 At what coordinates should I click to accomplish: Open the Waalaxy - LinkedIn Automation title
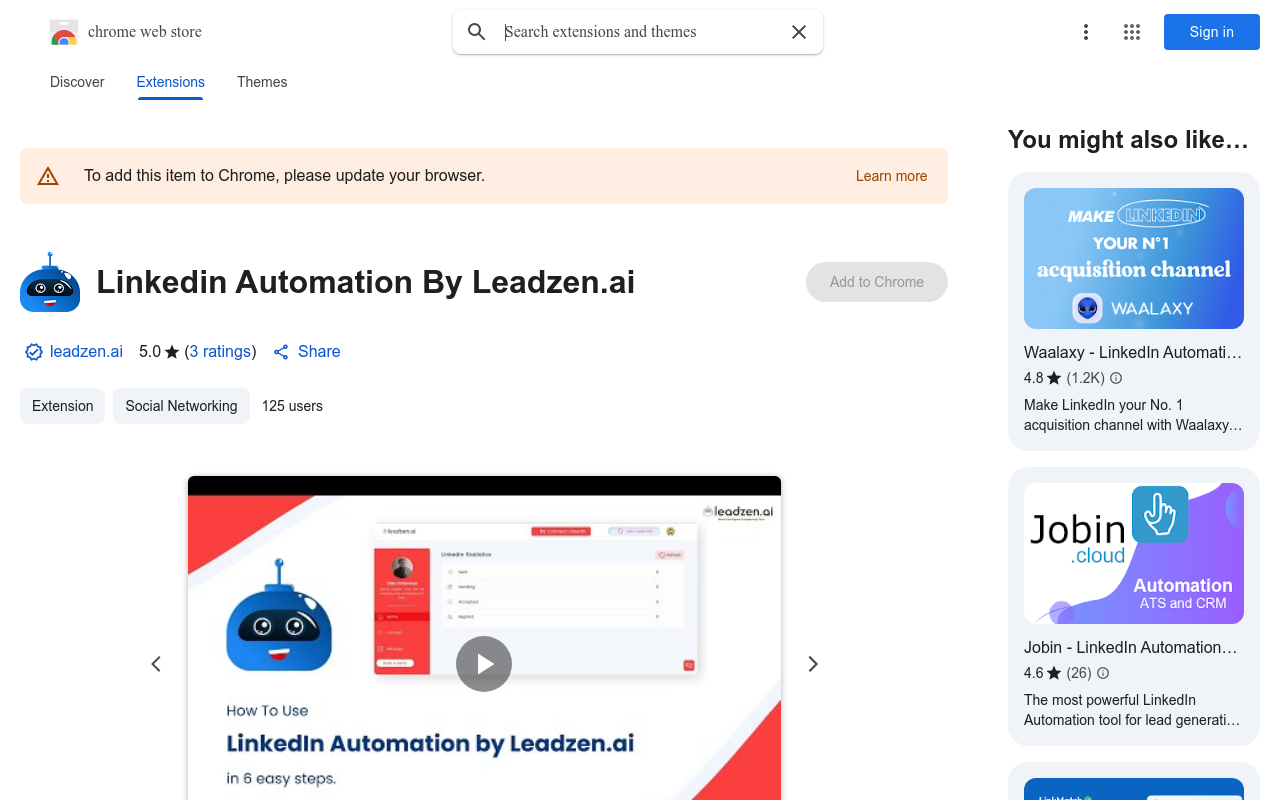click(x=1133, y=352)
